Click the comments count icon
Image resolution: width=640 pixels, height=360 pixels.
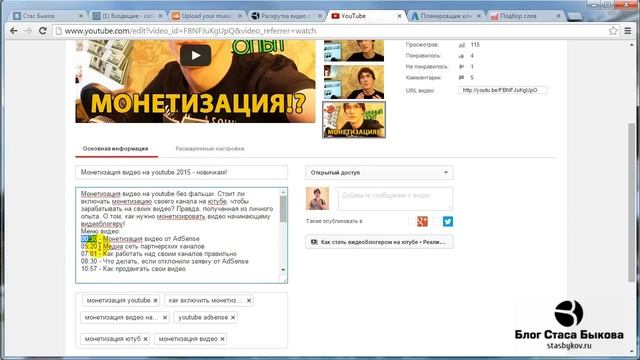(x=462, y=78)
